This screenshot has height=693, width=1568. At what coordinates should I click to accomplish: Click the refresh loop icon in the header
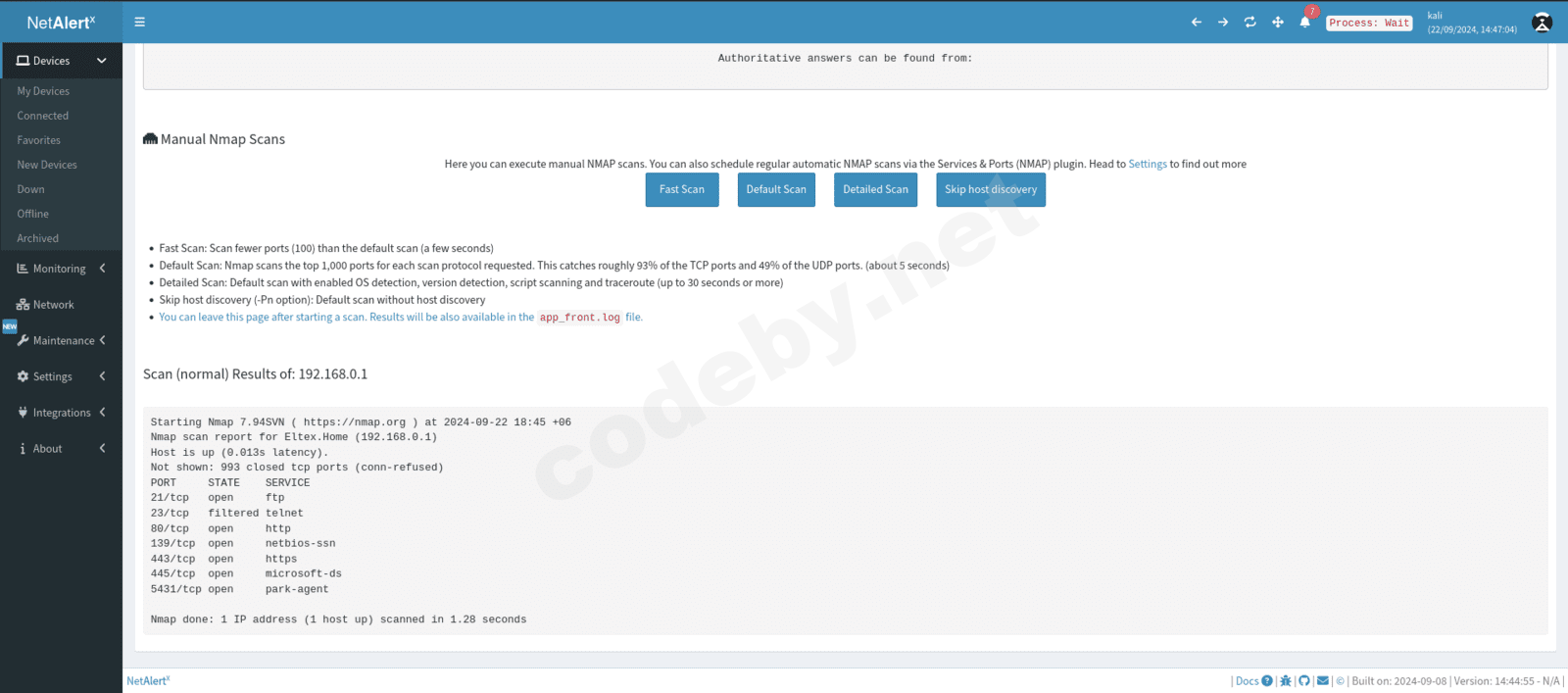1250,22
